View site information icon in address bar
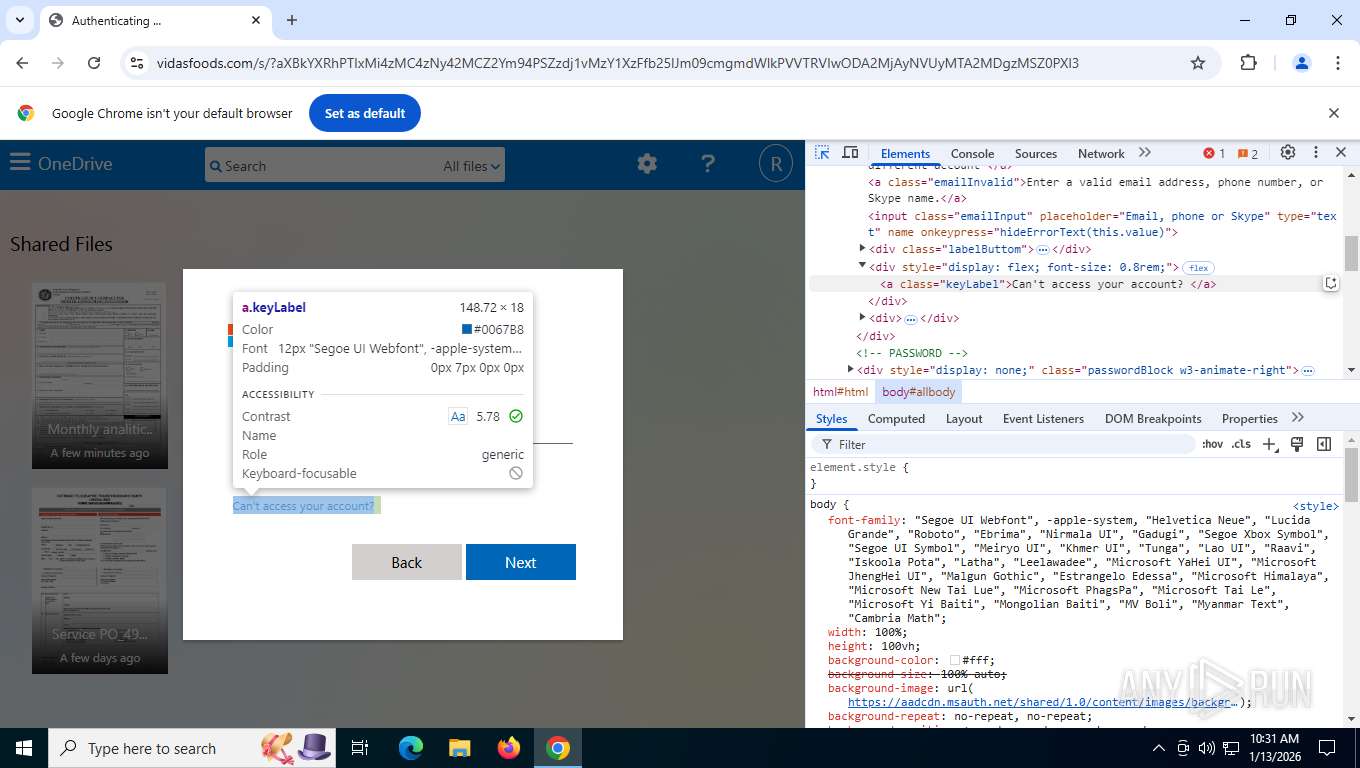Screen dimensions: 1360x768 [138, 63]
